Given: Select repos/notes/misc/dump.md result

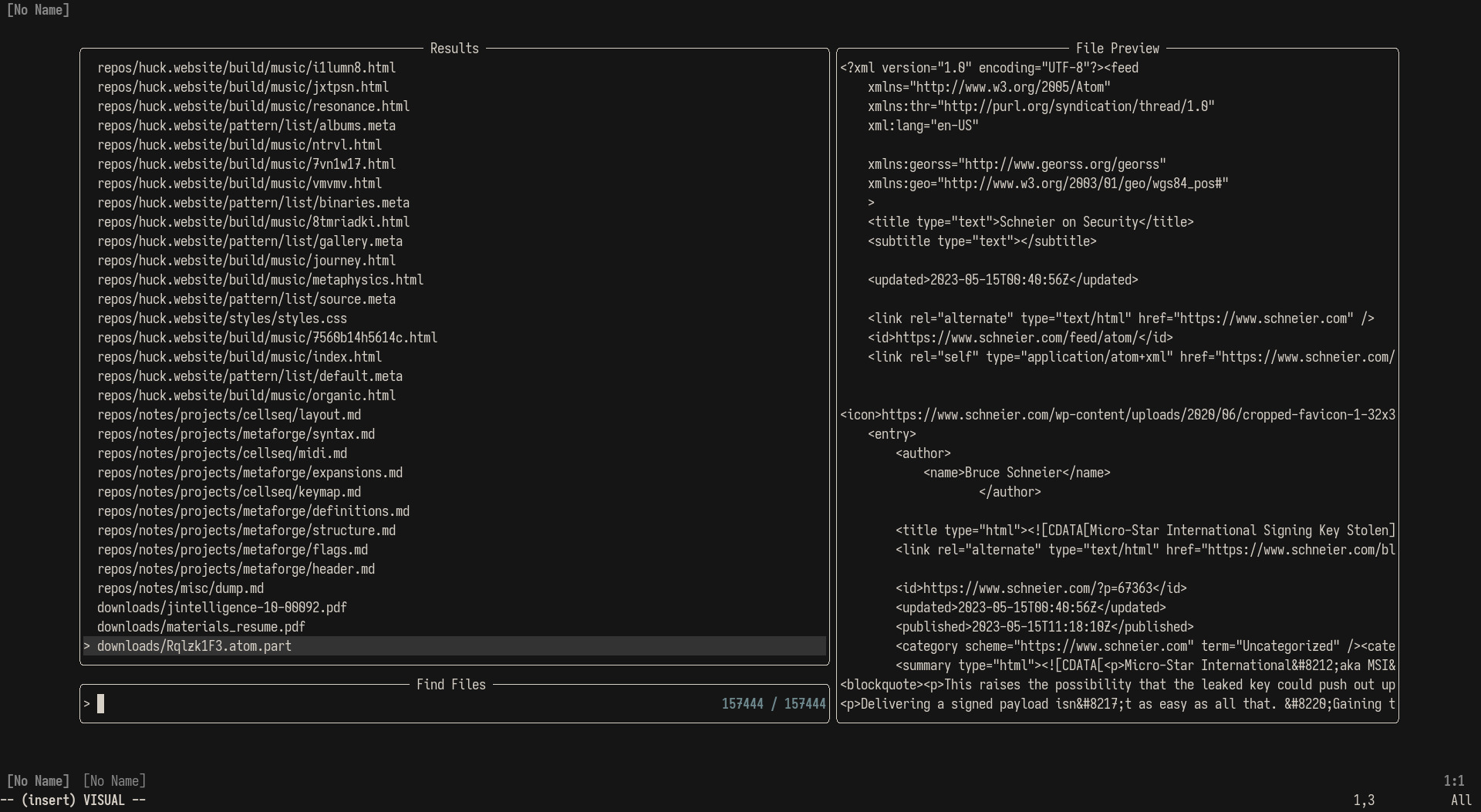Looking at the screenshot, I should (454, 588).
